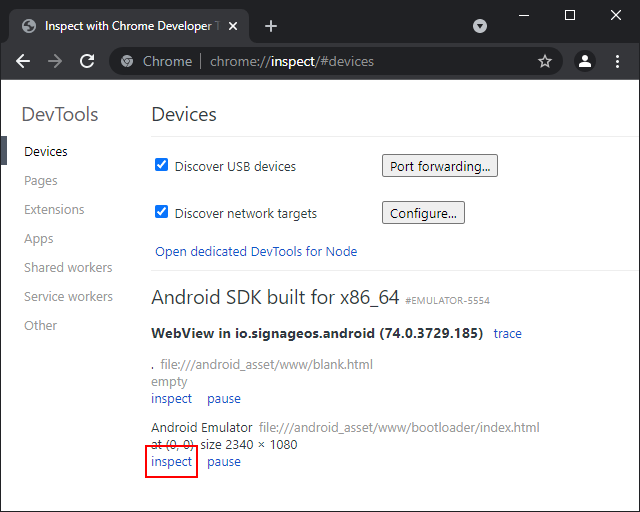640x512 pixels.
Task: Click the forward navigation arrow
Action: coord(55,62)
